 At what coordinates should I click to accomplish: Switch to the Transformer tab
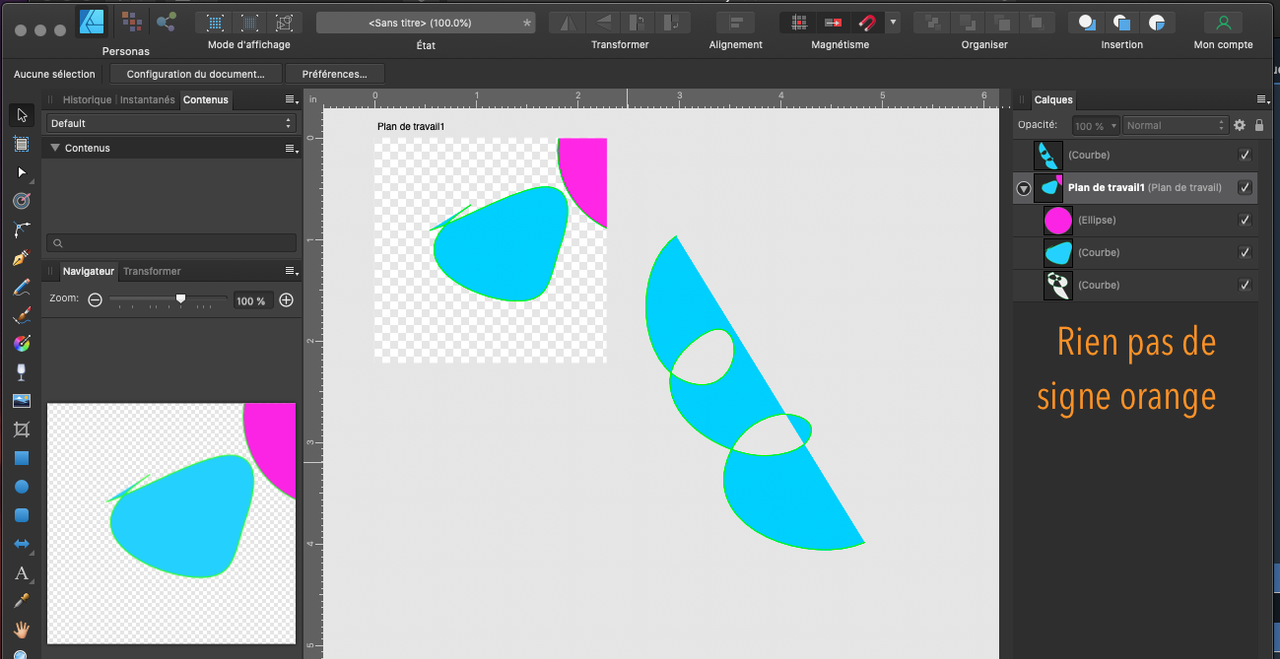[x=152, y=271]
